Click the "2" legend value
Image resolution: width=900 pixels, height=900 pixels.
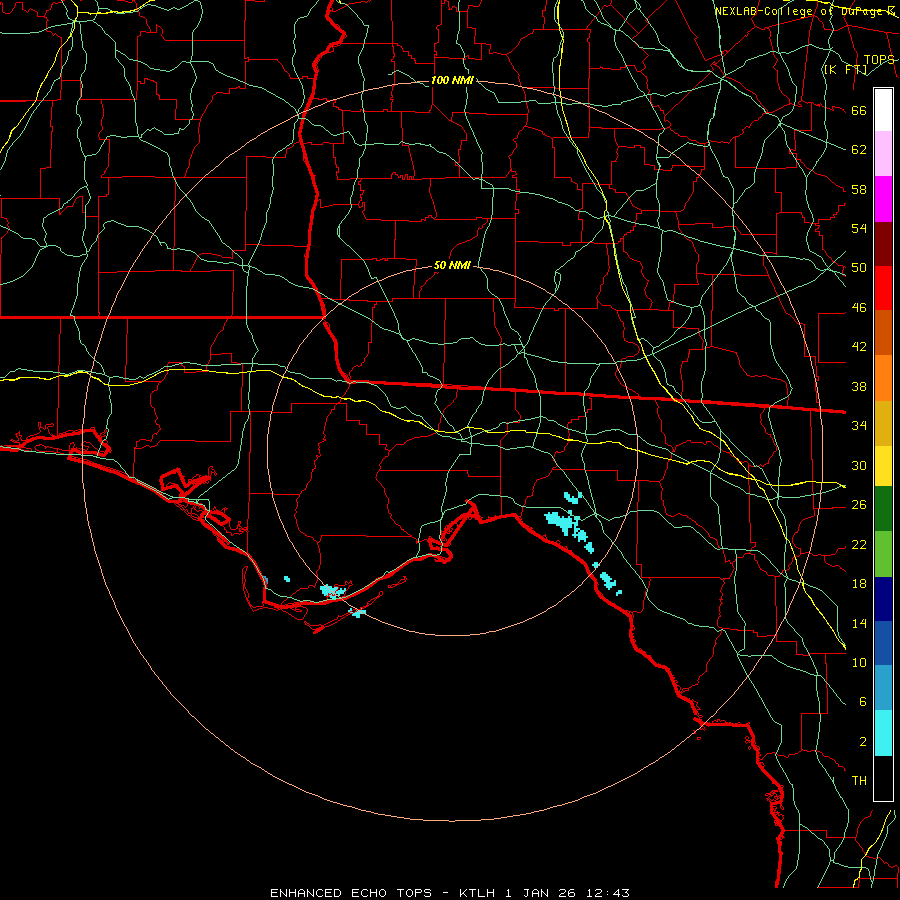[x=863, y=742]
